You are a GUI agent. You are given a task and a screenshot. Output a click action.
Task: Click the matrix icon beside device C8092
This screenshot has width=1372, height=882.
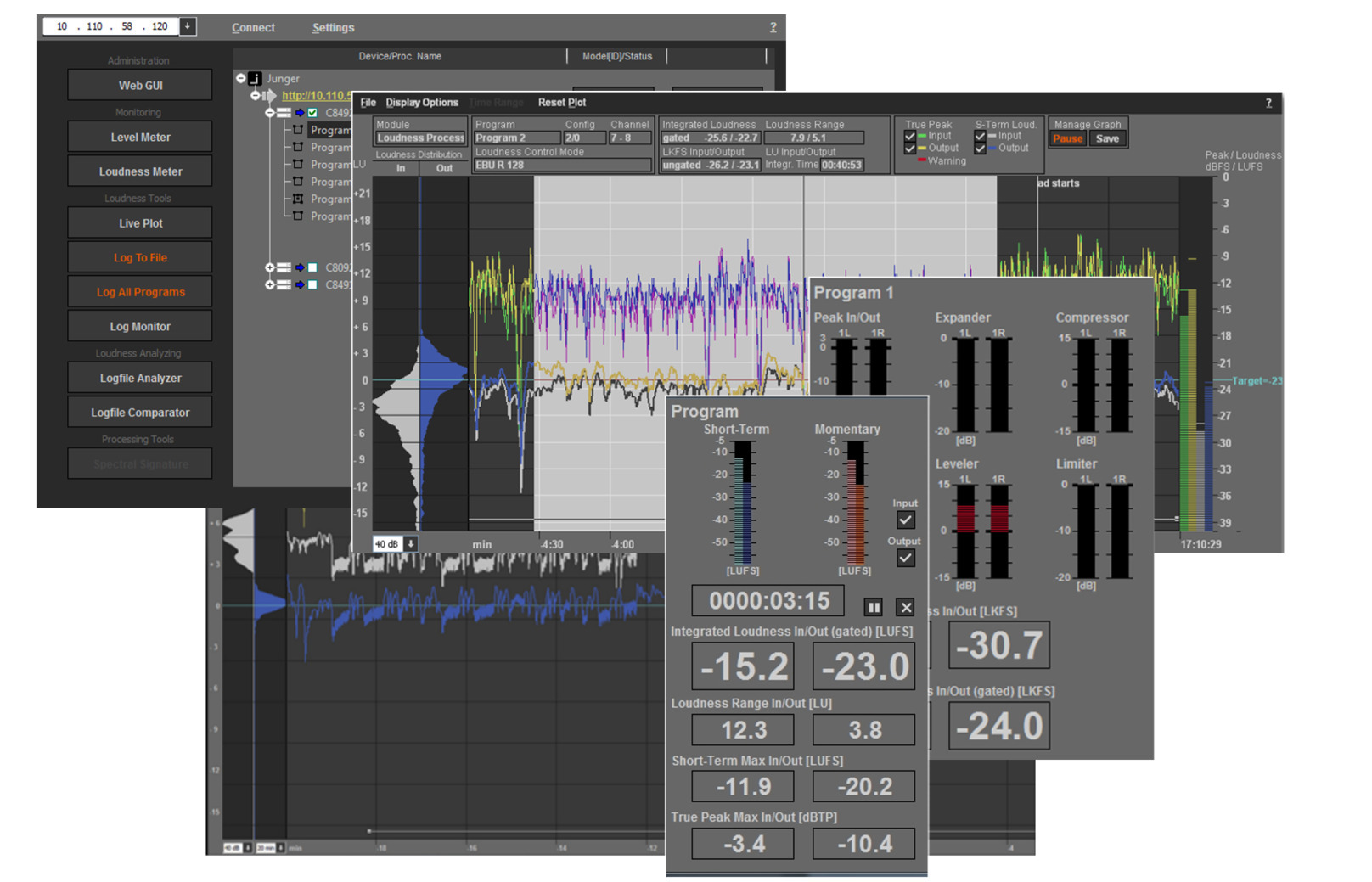284,267
